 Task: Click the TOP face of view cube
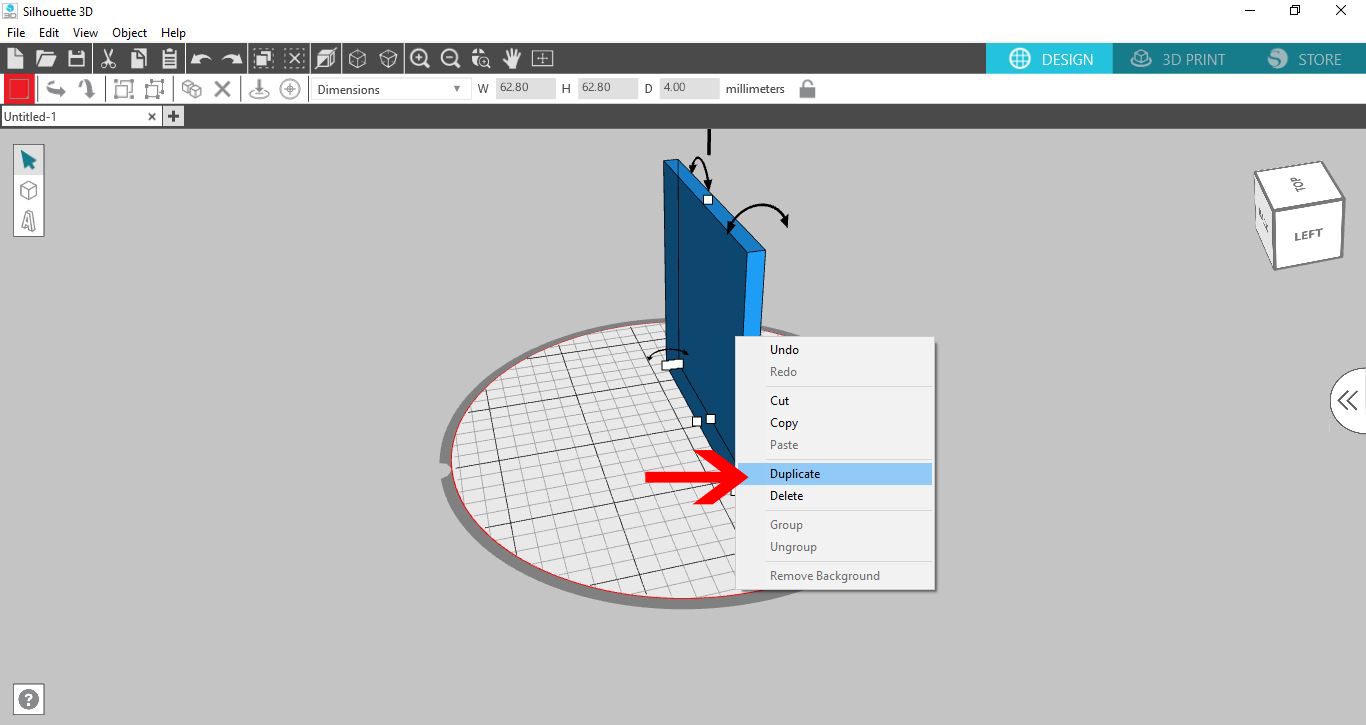1298,184
